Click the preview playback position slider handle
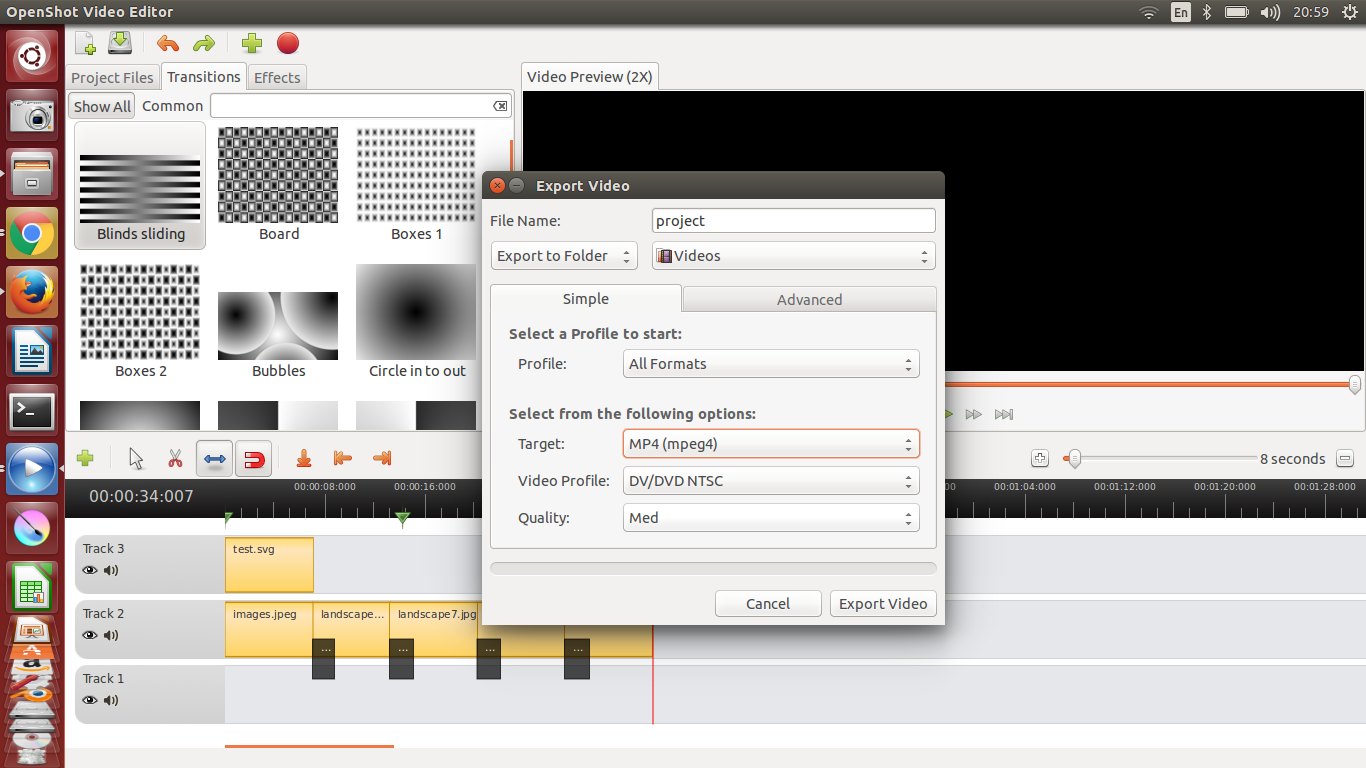The width and height of the screenshot is (1366, 768). point(1355,384)
